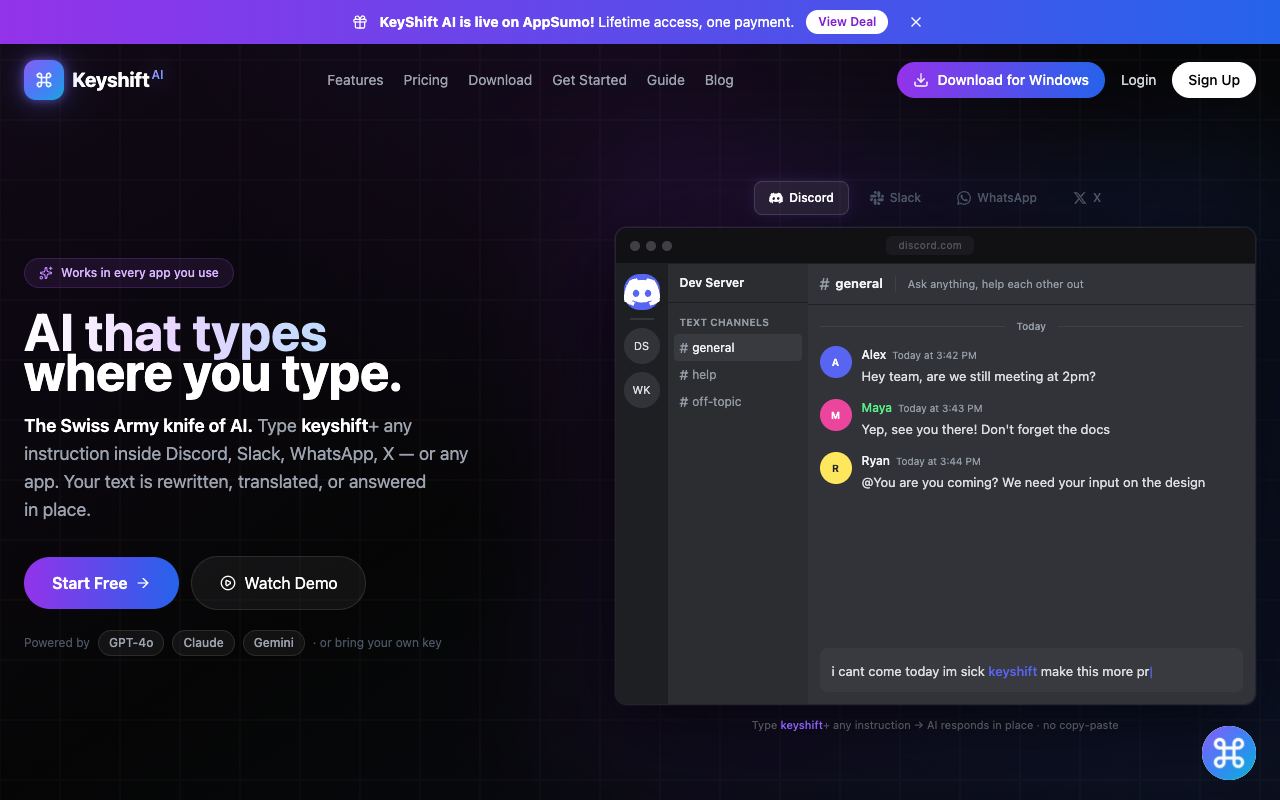The image size is (1280, 800).
Task: Click the sparkle icon in works-everywhere badge
Action: tap(46, 273)
